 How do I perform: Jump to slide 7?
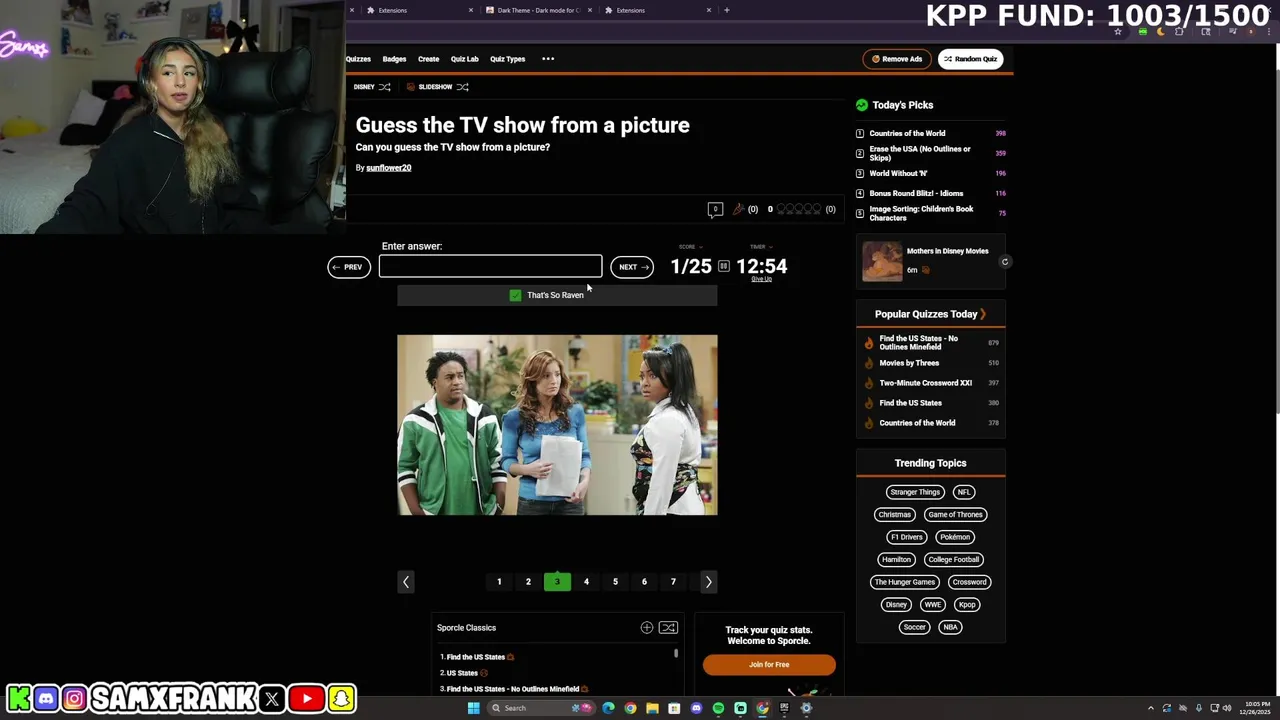(673, 582)
